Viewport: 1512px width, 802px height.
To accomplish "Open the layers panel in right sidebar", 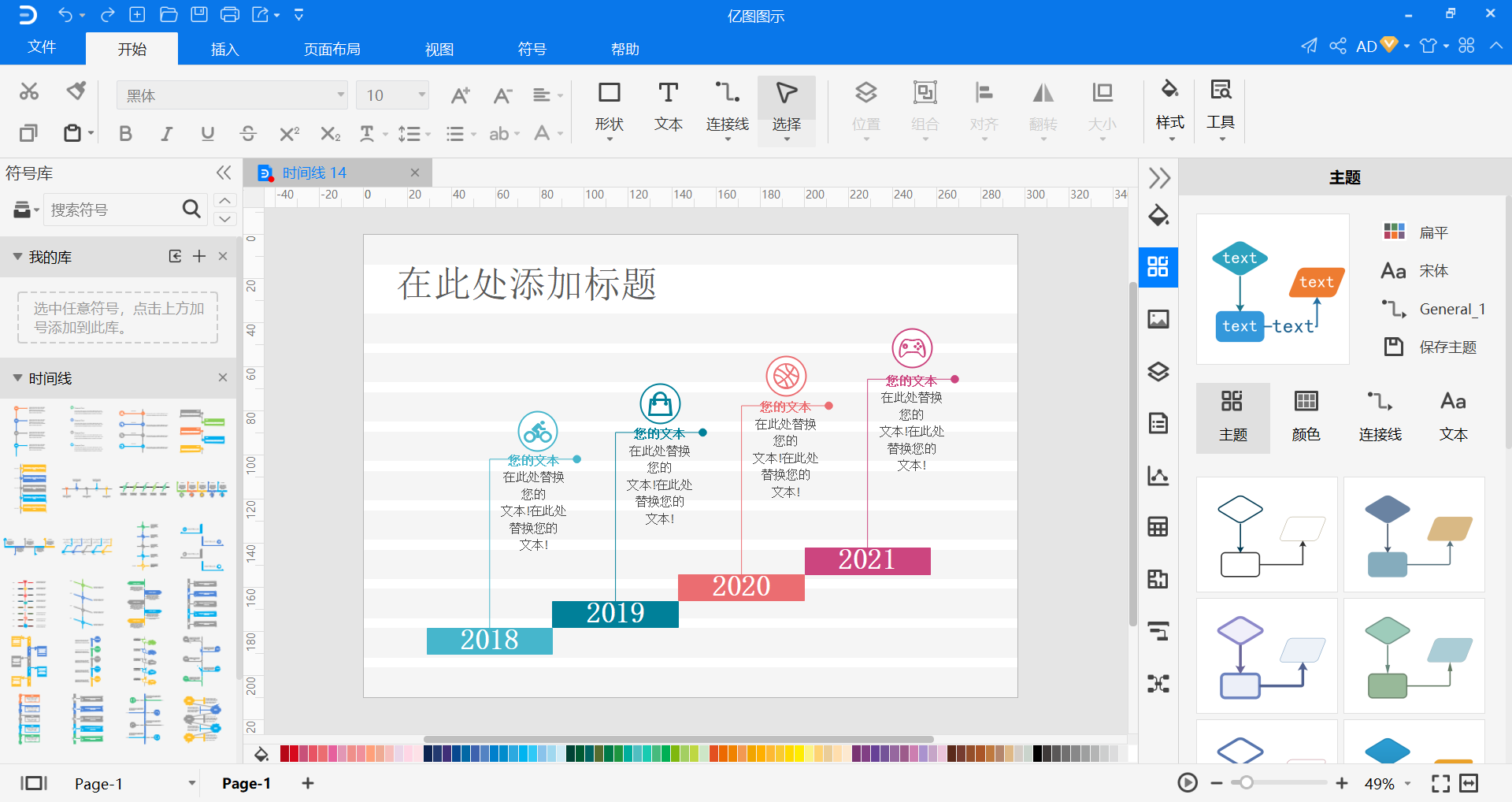I will tap(1158, 371).
